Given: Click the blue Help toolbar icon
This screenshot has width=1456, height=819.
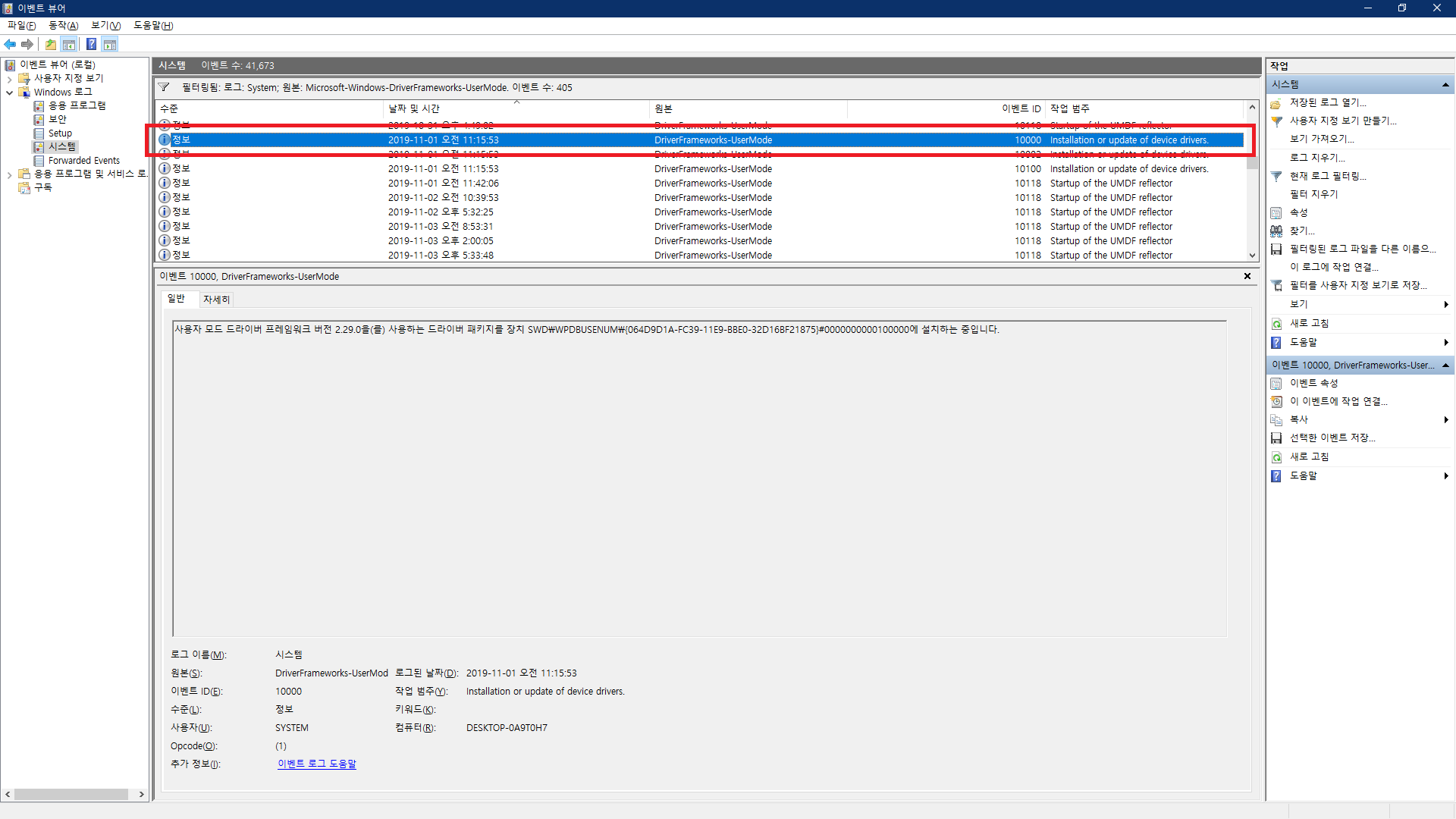Looking at the screenshot, I should pyautogui.click(x=91, y=44).
